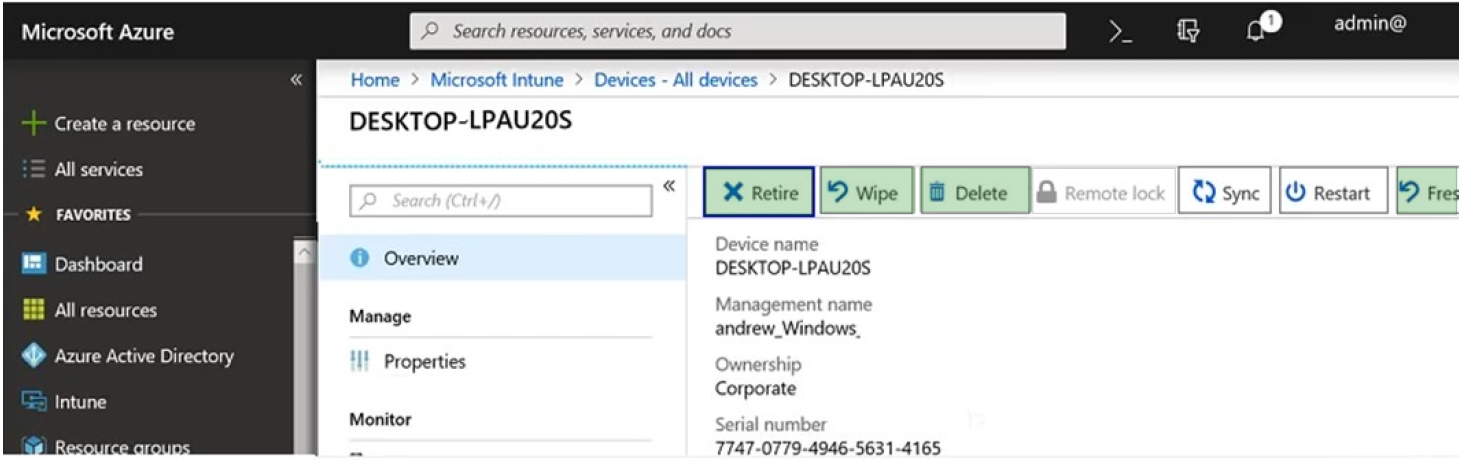Click the Favorites star icon
Viewport: 1462px width, 460px height.
32,215
